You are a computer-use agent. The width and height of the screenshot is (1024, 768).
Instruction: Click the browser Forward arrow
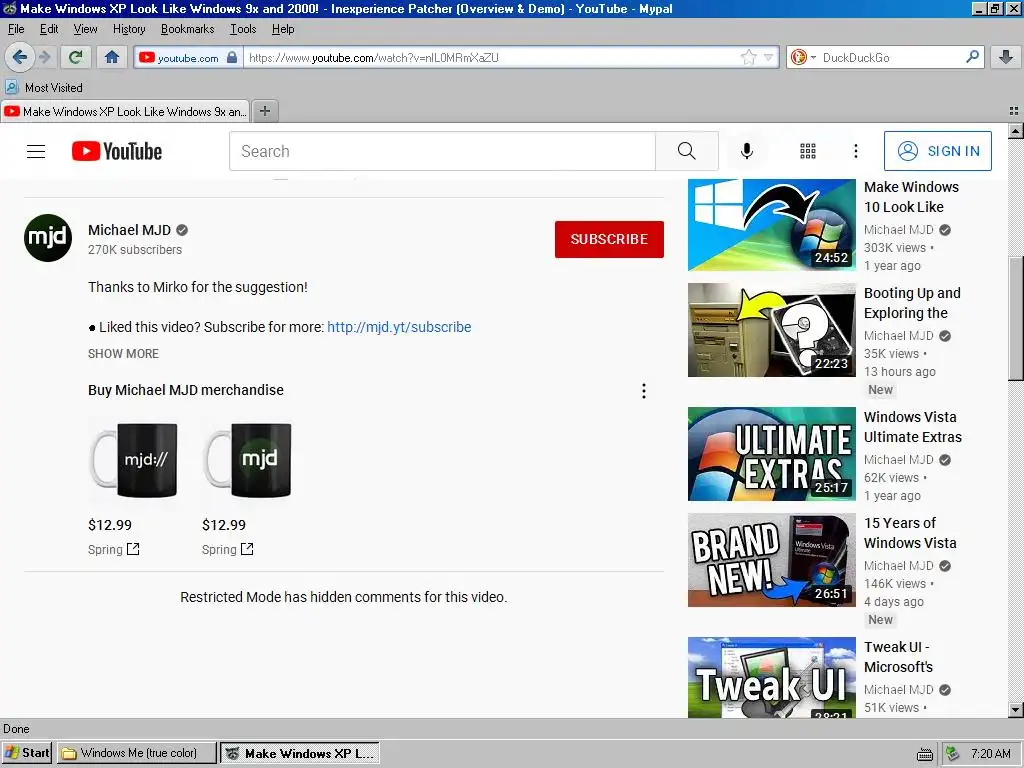click(x=44, y=57)
